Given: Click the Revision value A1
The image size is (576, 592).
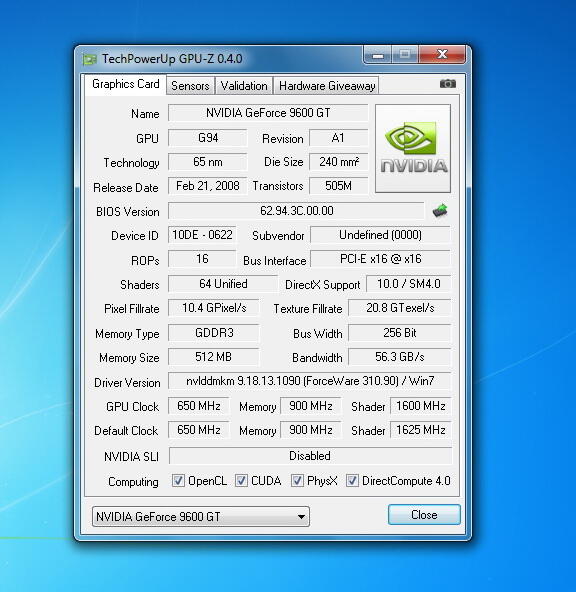Looking at the screenshot, I should (x=338, y=138).
